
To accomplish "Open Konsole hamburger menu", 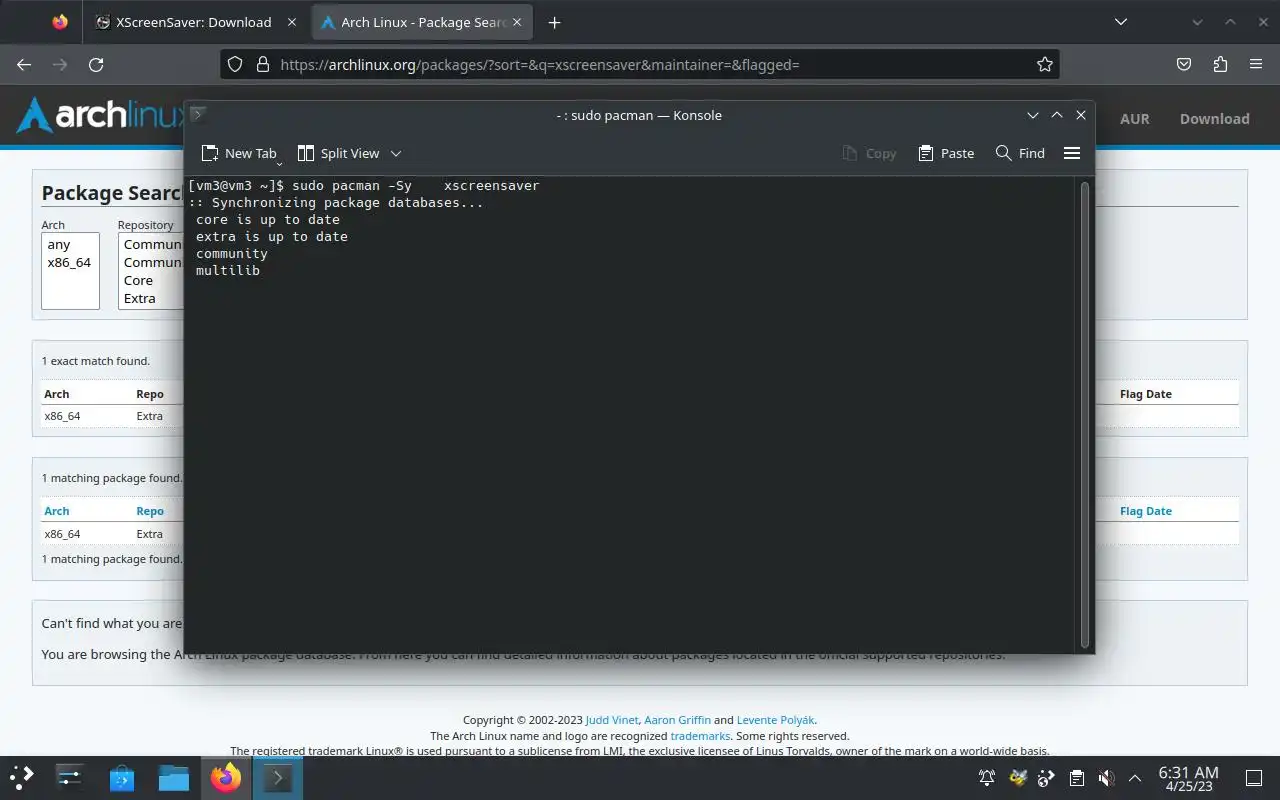I will [1072, 153].
